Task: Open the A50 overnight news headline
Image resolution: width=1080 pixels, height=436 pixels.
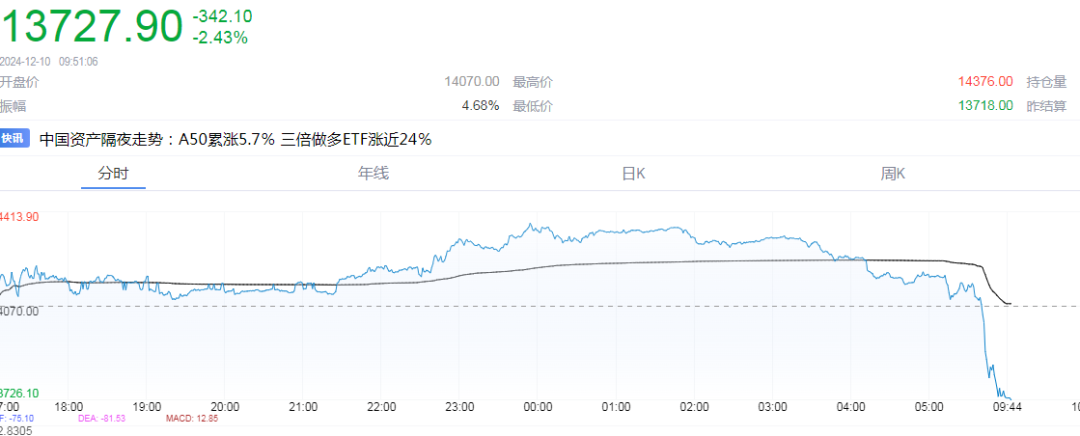Action: coord(236,140)
